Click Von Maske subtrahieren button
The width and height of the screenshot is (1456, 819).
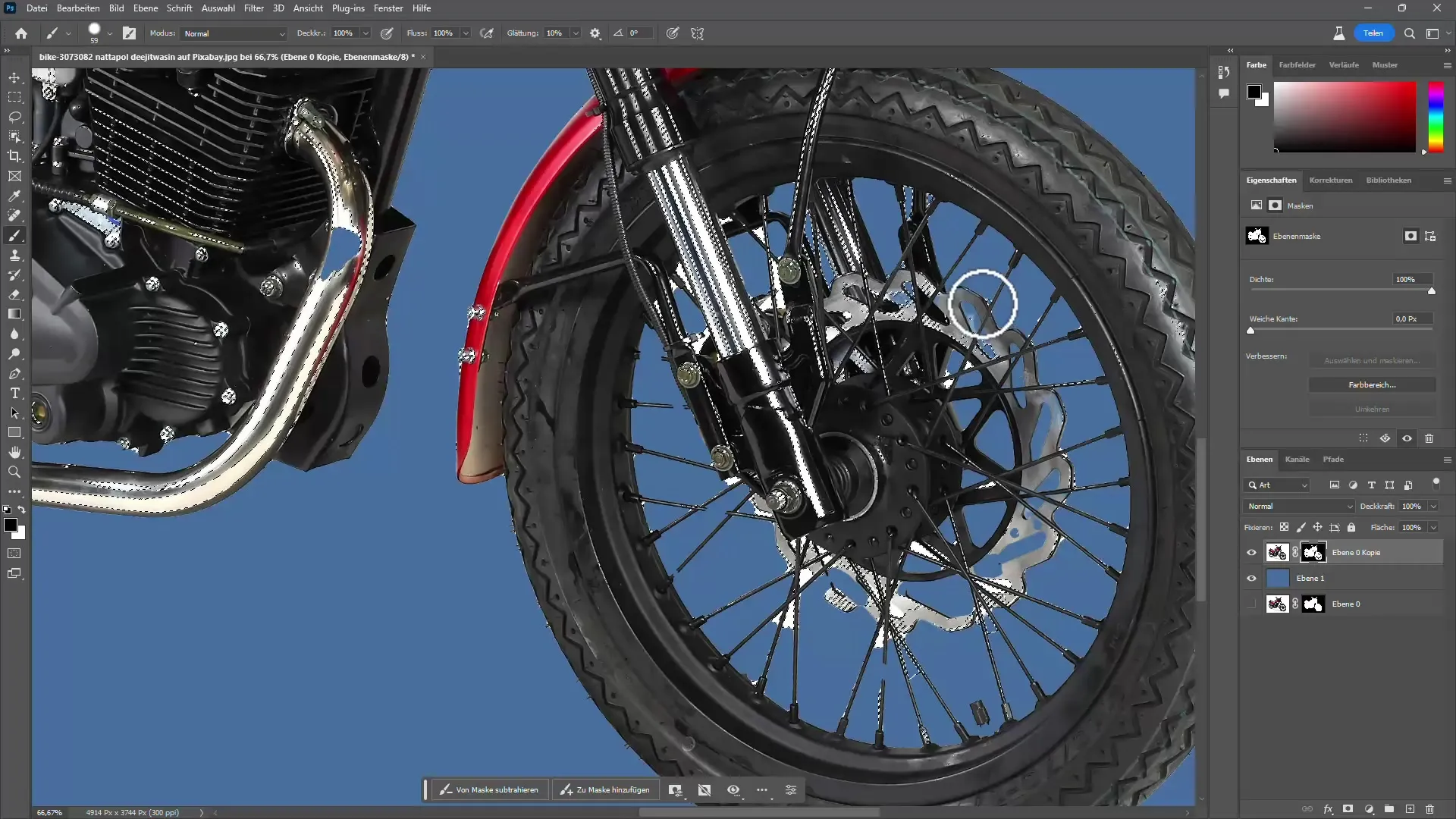(x=490, y=790)
